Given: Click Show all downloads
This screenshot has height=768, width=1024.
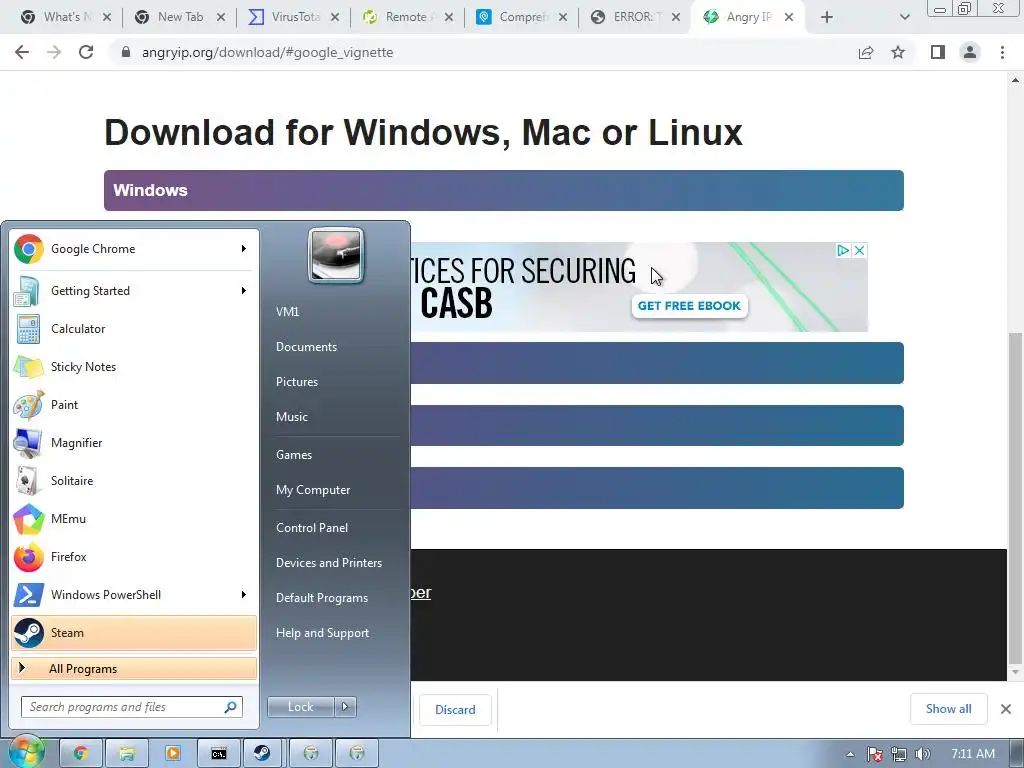Looking at the screenshot, I should point(948,709).
